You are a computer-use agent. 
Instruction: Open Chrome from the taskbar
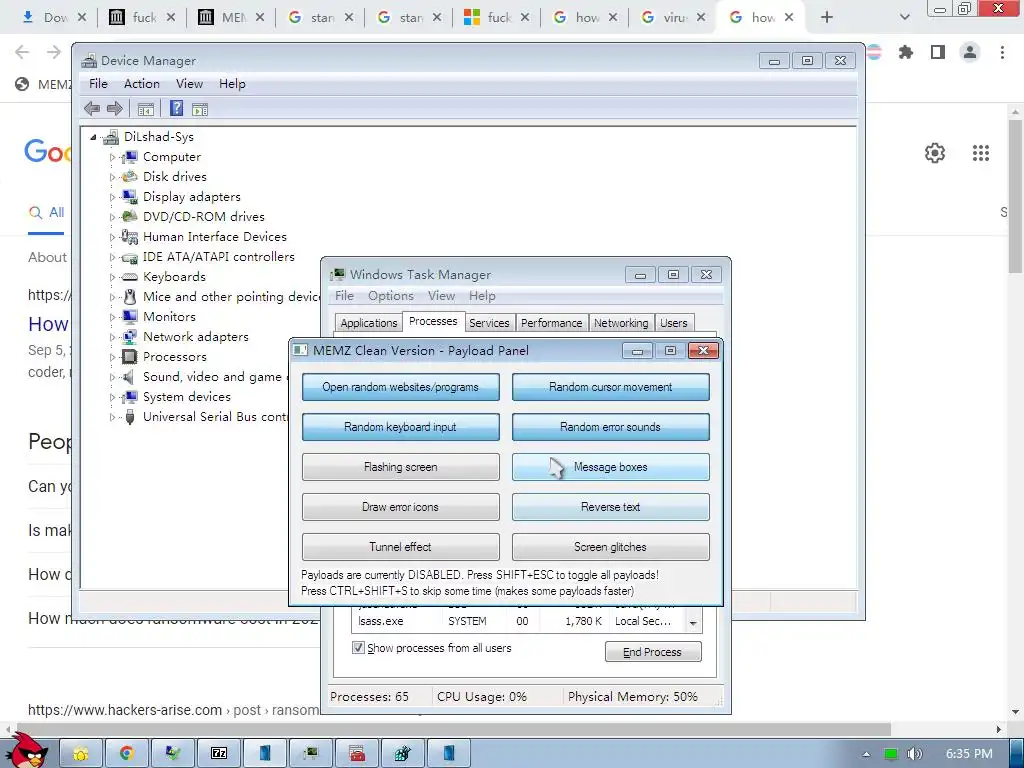(x=127, y=754)
